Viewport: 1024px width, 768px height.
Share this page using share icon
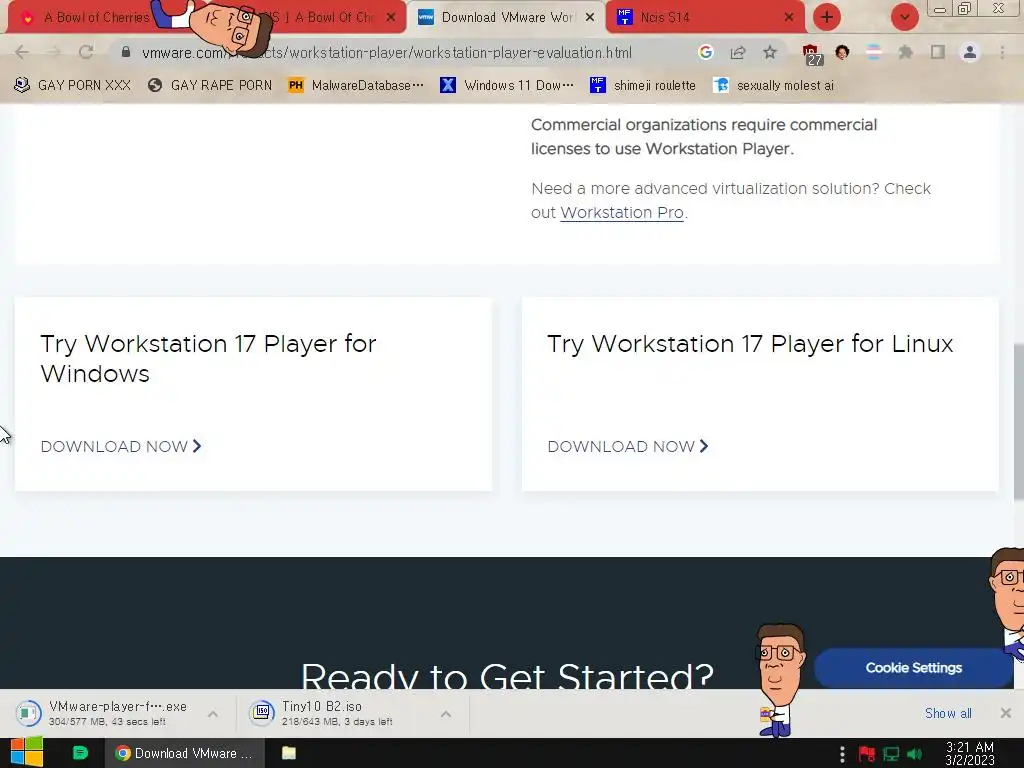click(738, 52)
